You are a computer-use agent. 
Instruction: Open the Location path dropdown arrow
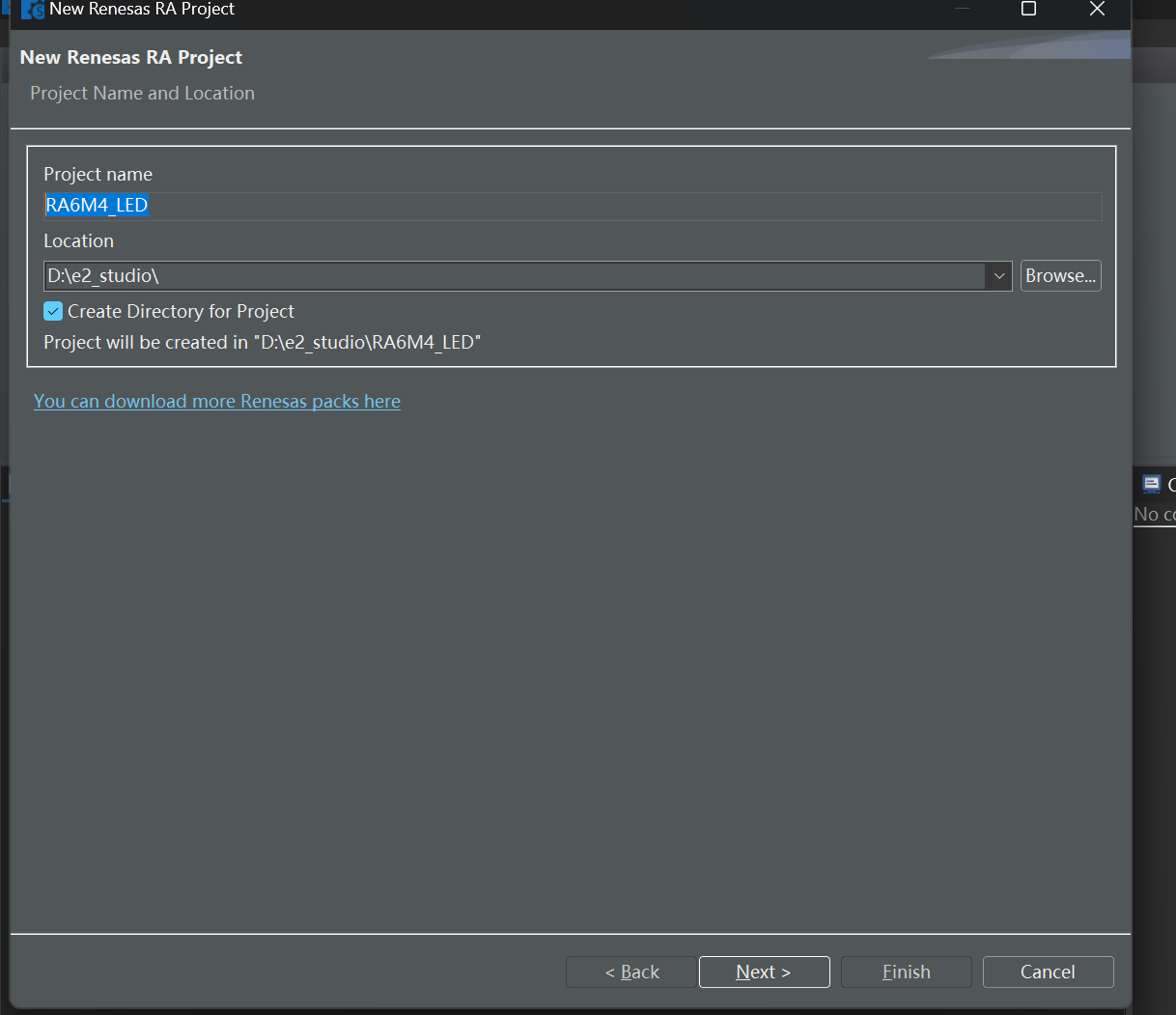999,276
